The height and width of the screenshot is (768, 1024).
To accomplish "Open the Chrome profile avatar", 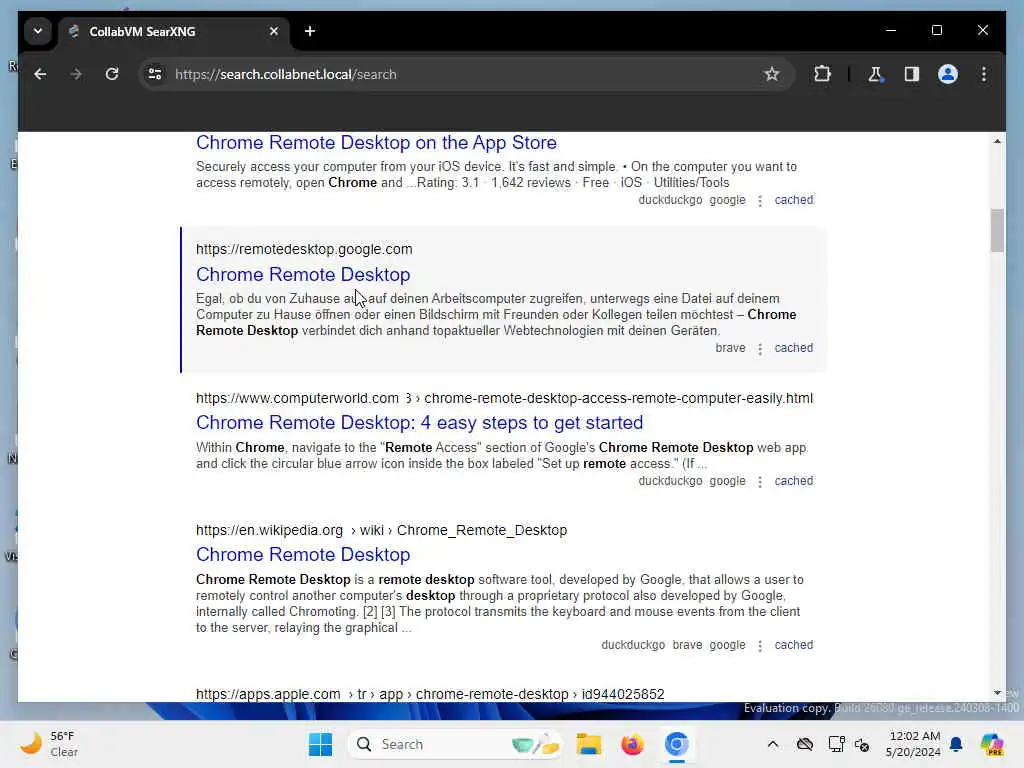I will coord(948,74).
